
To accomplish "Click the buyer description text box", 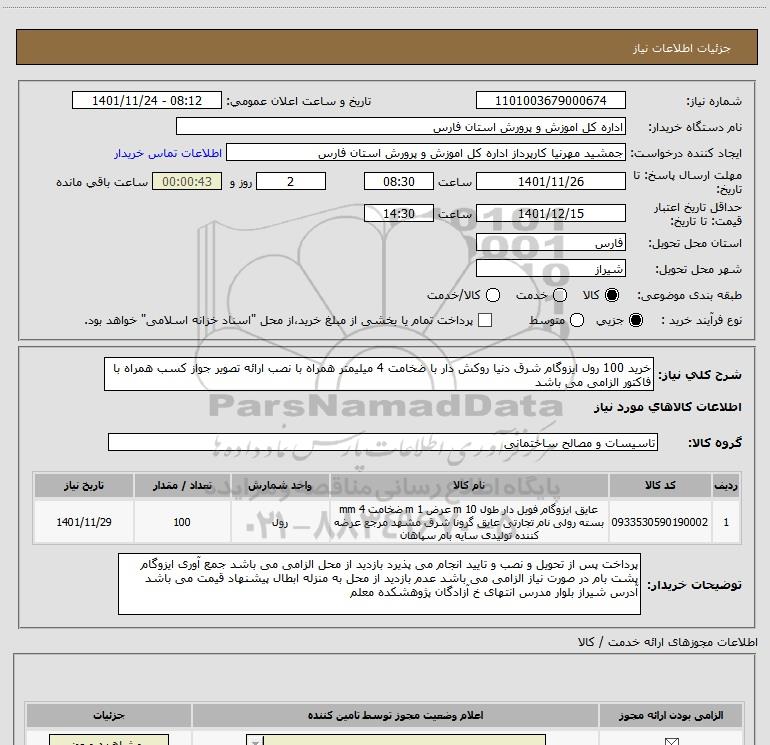I will click(379, 584).
